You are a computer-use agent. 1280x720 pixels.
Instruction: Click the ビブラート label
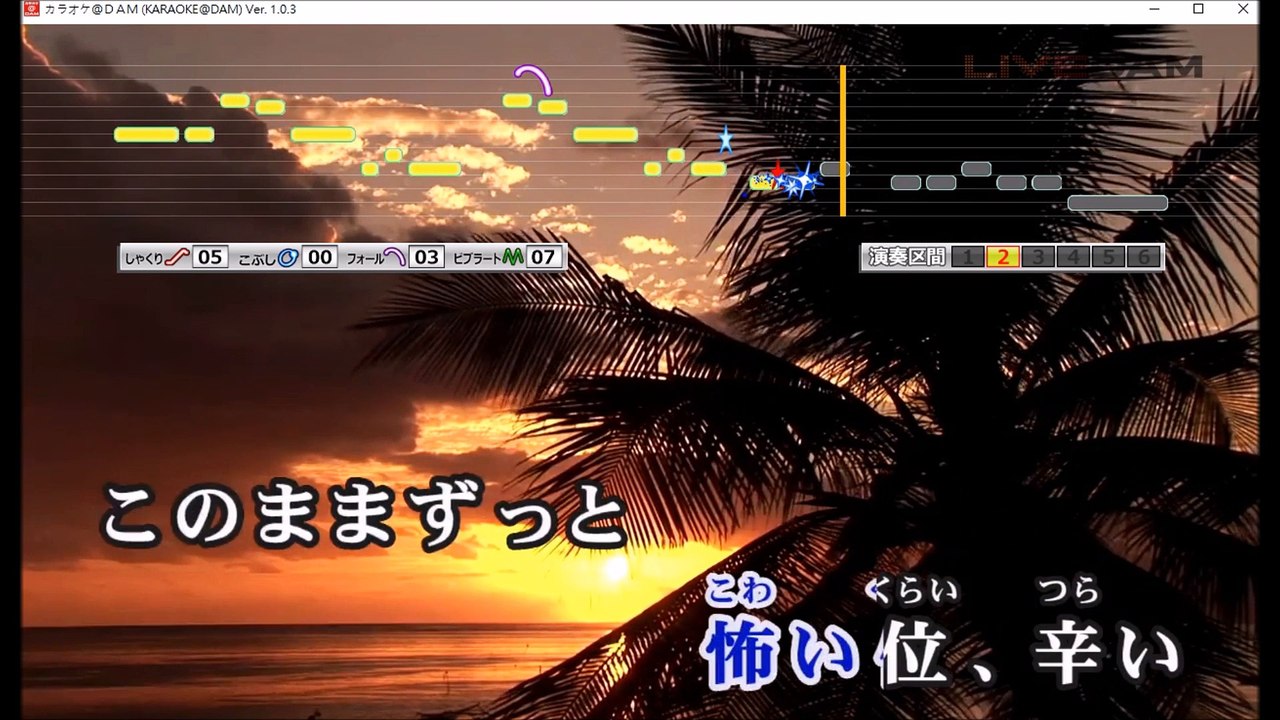pyautogui.click(x=477, y=258)
